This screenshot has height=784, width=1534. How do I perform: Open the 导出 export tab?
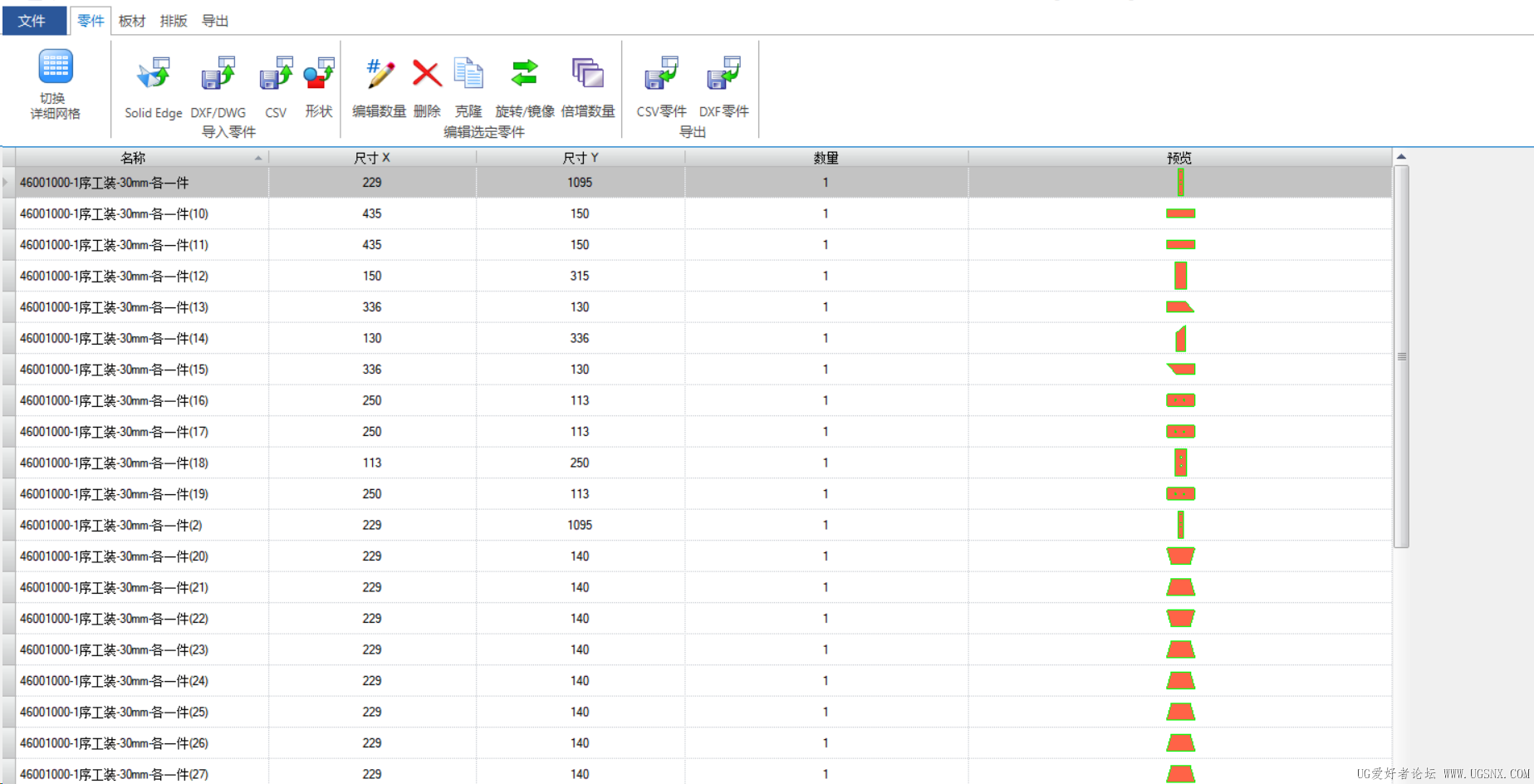(215, 21)
